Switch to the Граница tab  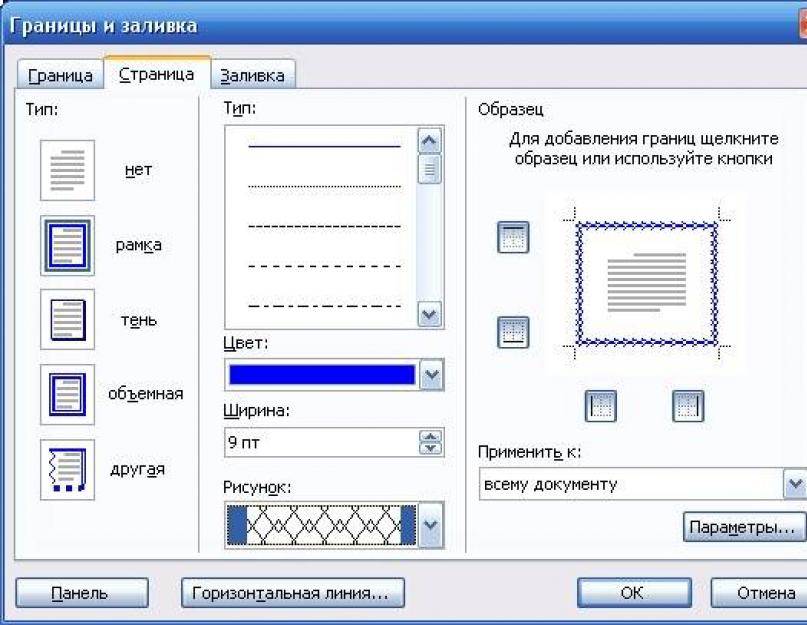60,76
